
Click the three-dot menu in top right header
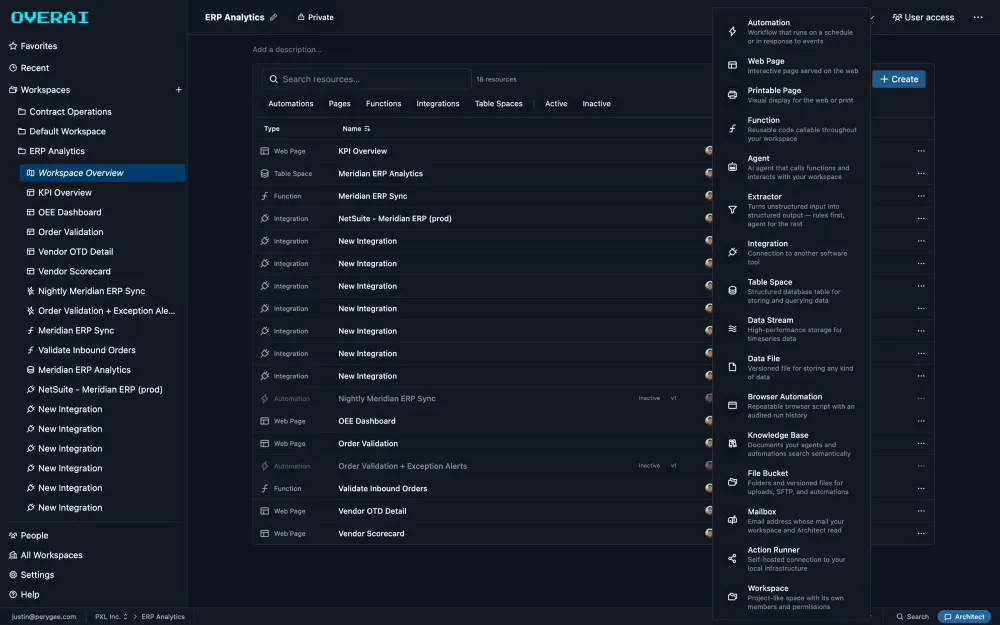pyautogui.click(x=978, y=17)
